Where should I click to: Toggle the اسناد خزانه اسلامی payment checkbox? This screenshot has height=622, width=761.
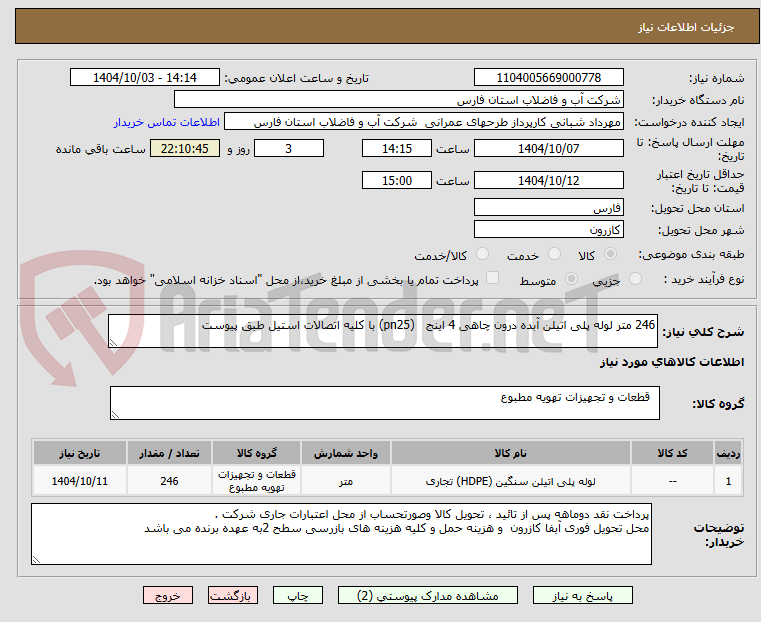point(492,278)
